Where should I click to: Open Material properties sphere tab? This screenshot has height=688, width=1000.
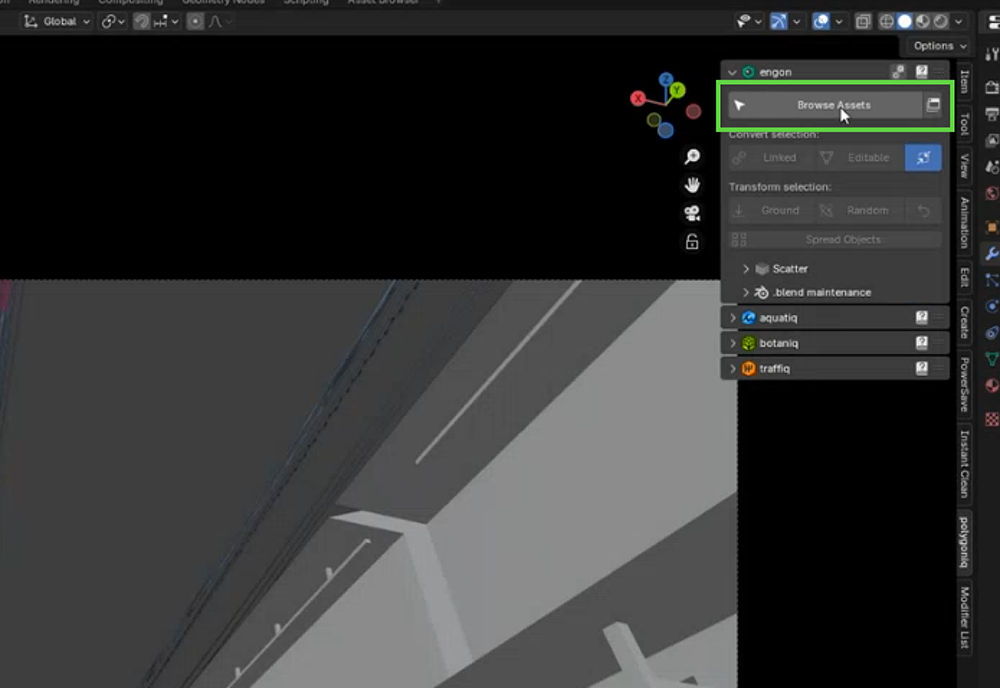[992, 386]
